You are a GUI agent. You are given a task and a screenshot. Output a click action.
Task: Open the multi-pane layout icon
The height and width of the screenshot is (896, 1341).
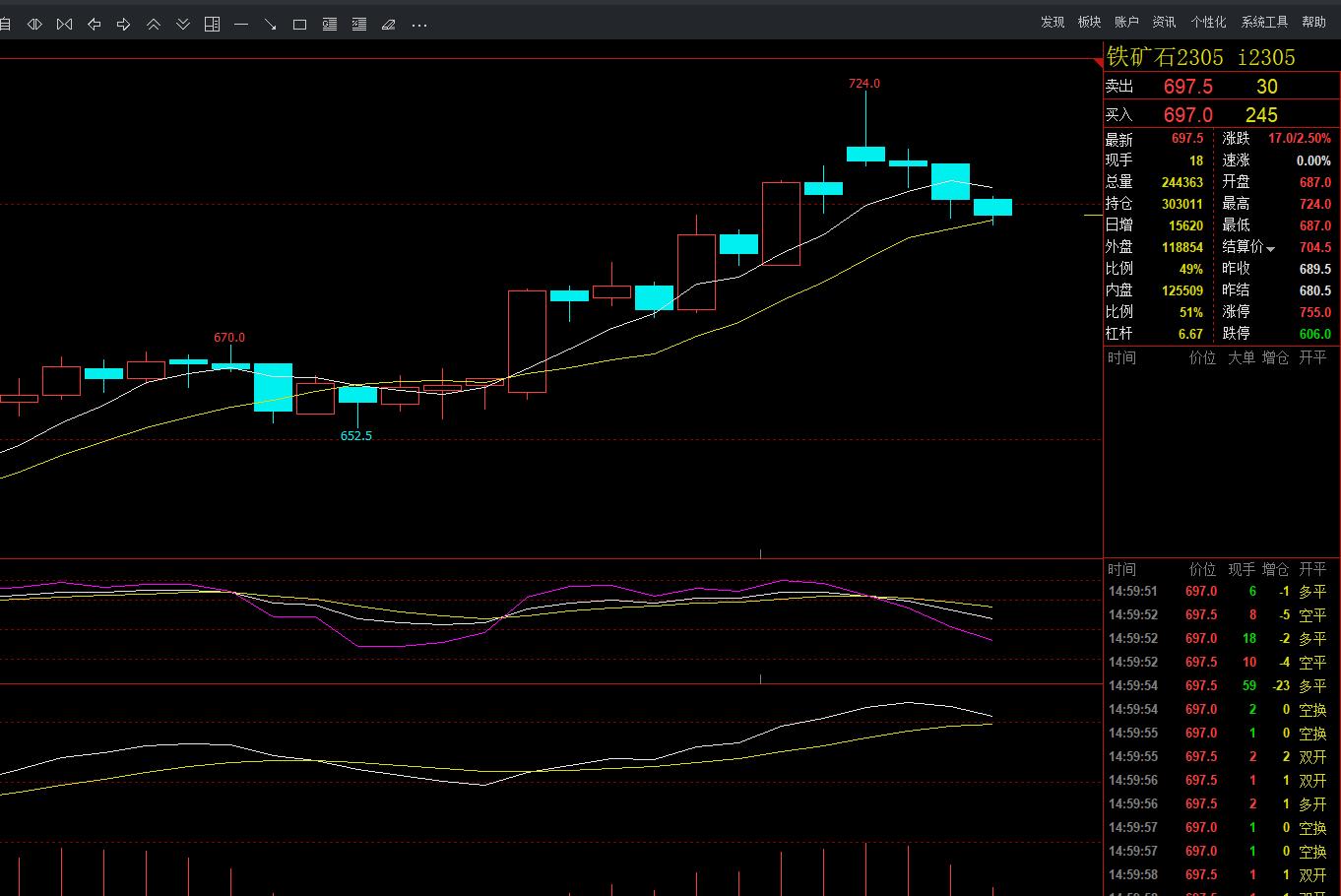click(212, 24)
